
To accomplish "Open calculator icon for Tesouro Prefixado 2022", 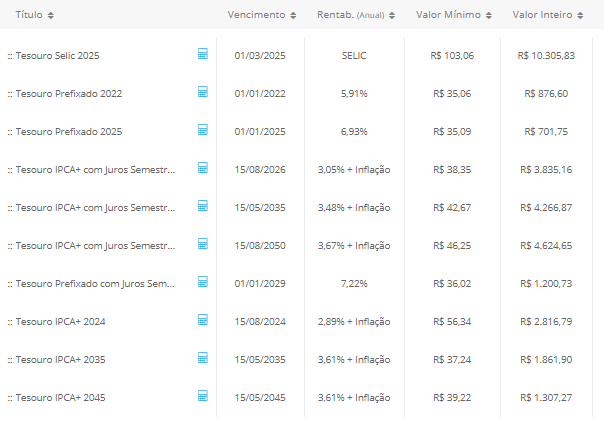I will pyautogui.click(x=202, y=92).
